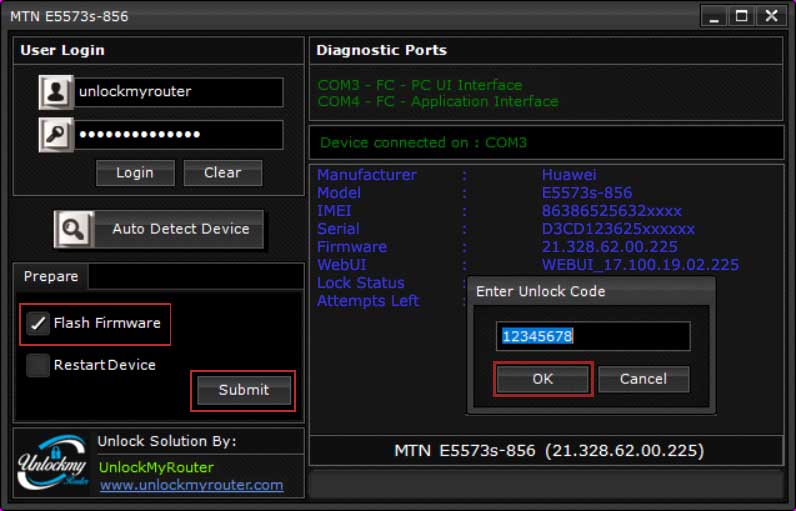Viewport: 796px width, 511px height.
Task: Click the Huawei manufacturer value
Action: [569, 175]
